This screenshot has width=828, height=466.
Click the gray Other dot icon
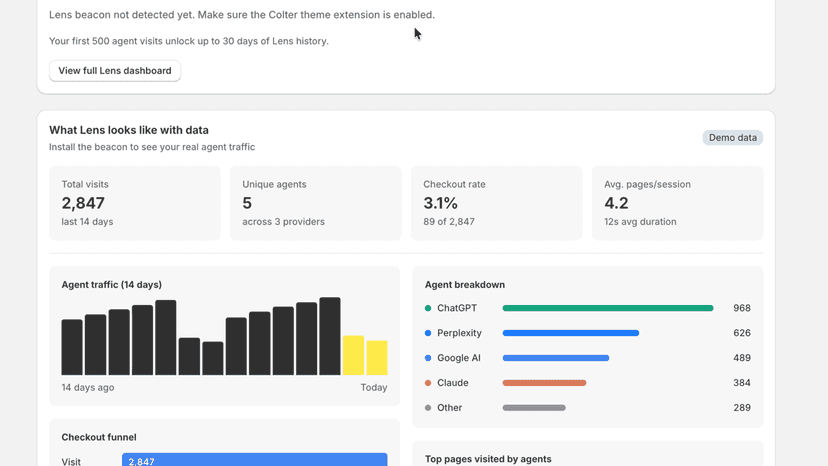(428, 407)
